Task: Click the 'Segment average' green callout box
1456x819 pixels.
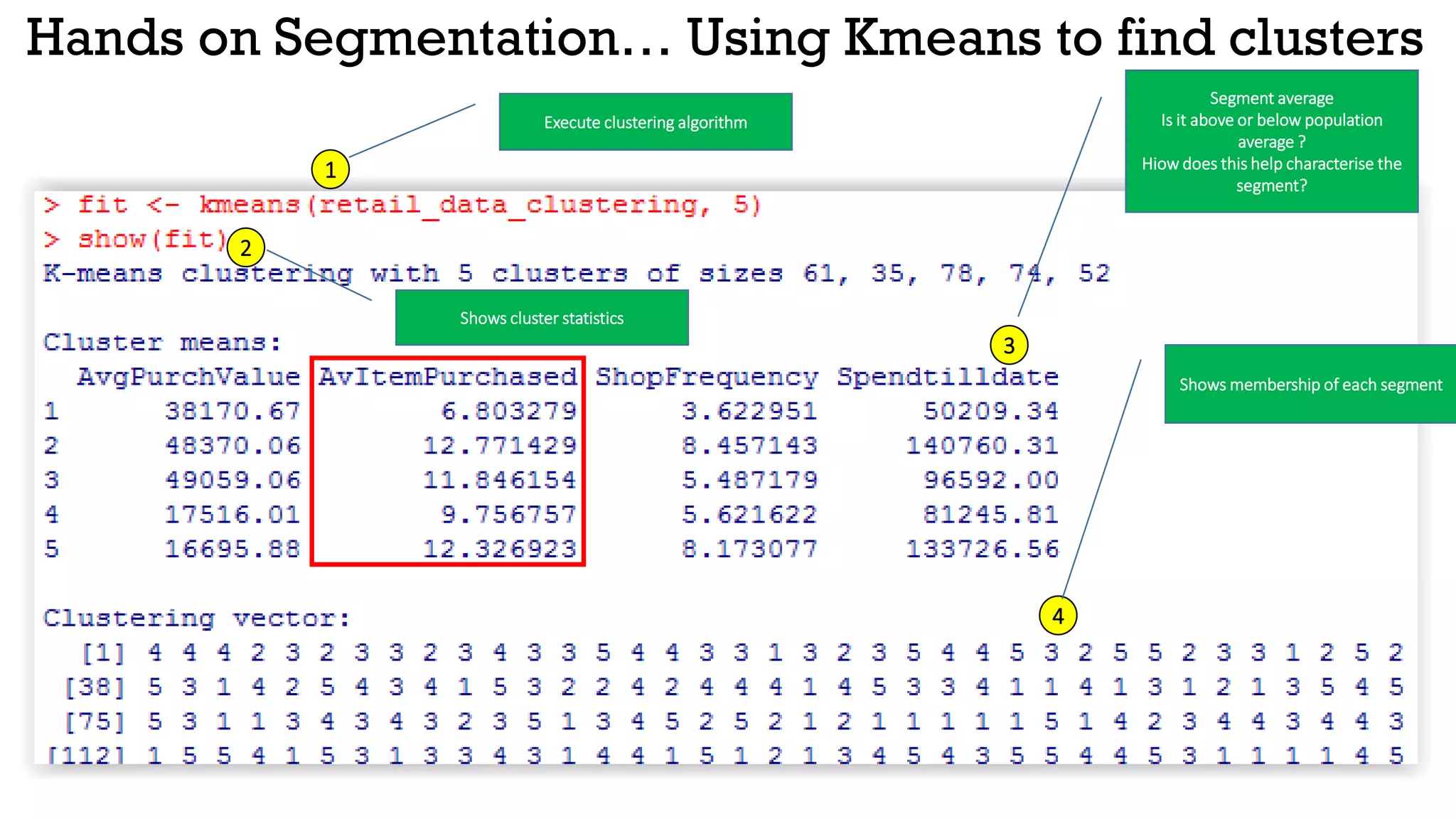Action: (x=1271, y=141)
